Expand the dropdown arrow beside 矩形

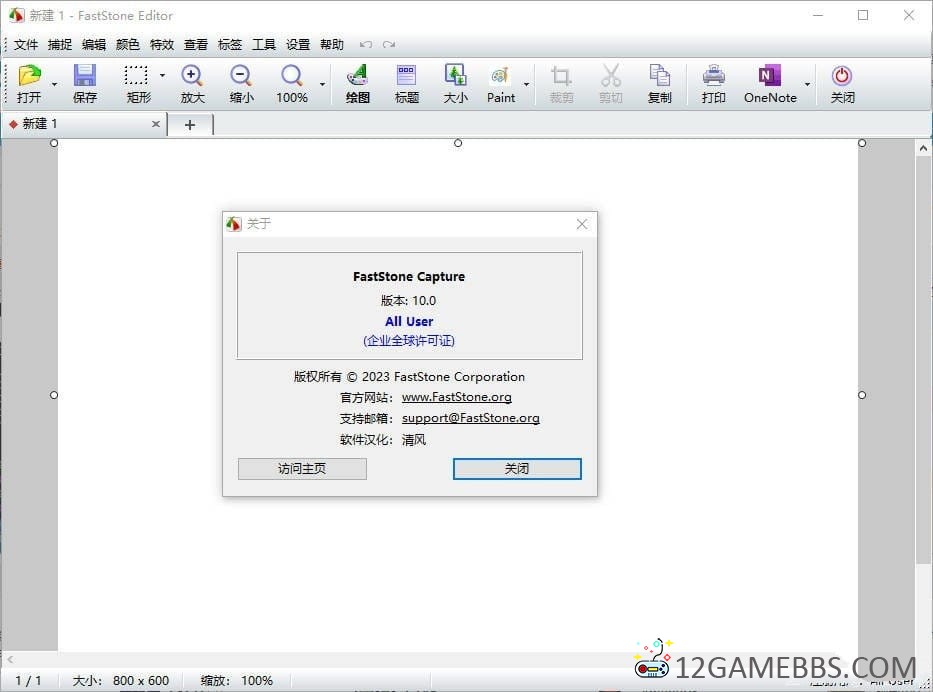[x=162, y=76]
